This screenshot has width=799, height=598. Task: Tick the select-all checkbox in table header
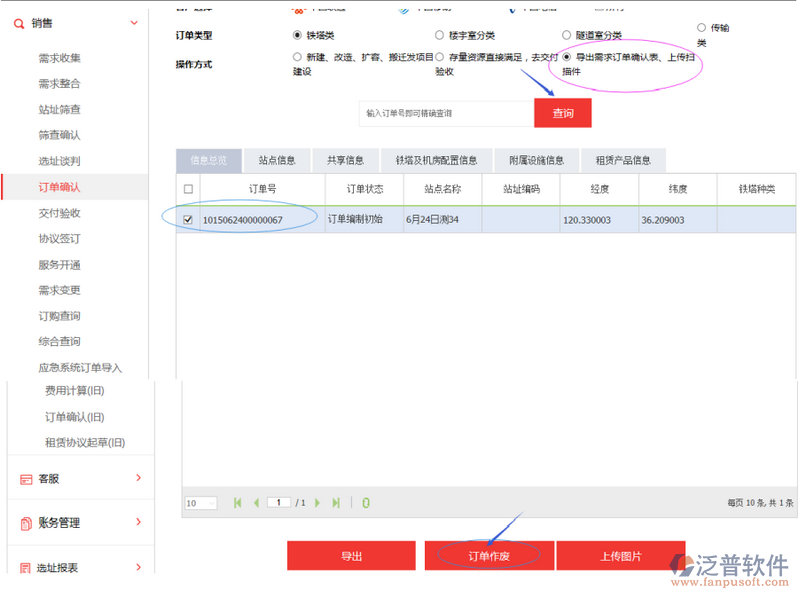(188, 189)
